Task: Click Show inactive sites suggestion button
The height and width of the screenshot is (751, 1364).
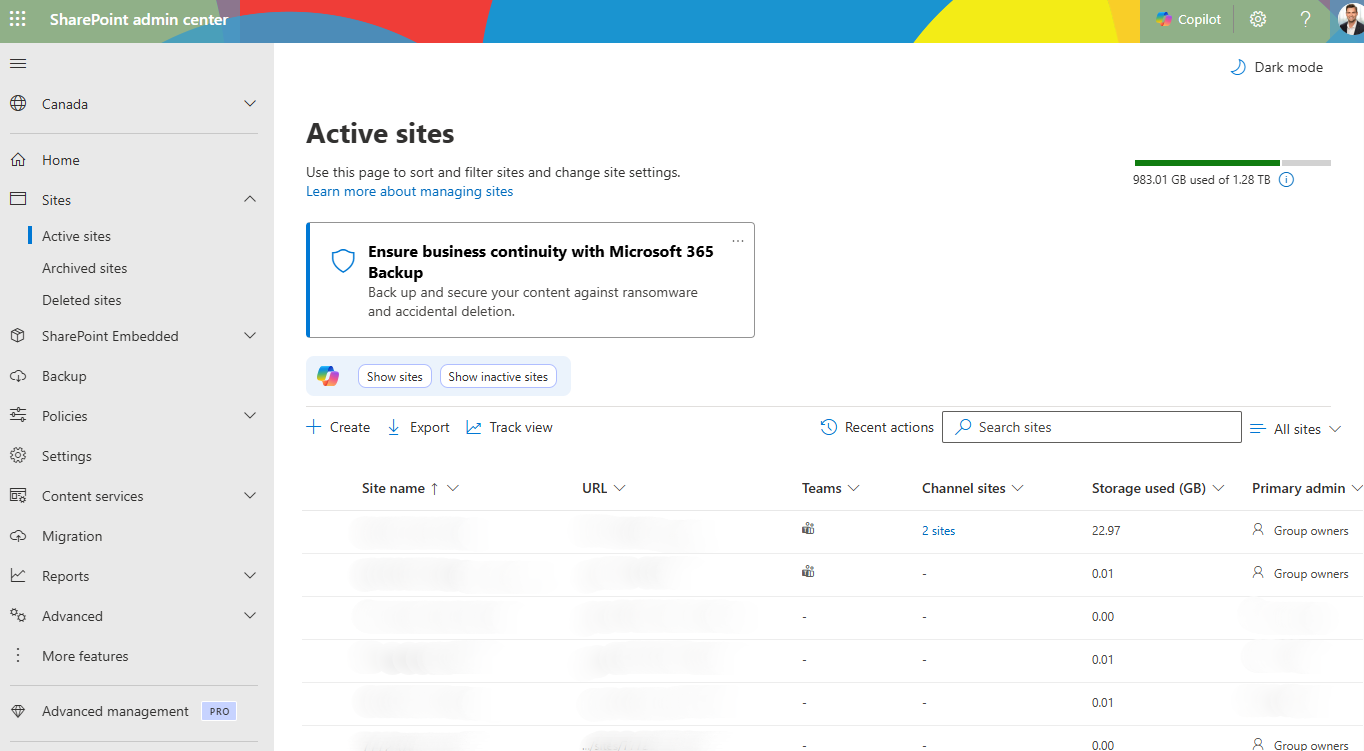Action: click(x=498, y=377)
